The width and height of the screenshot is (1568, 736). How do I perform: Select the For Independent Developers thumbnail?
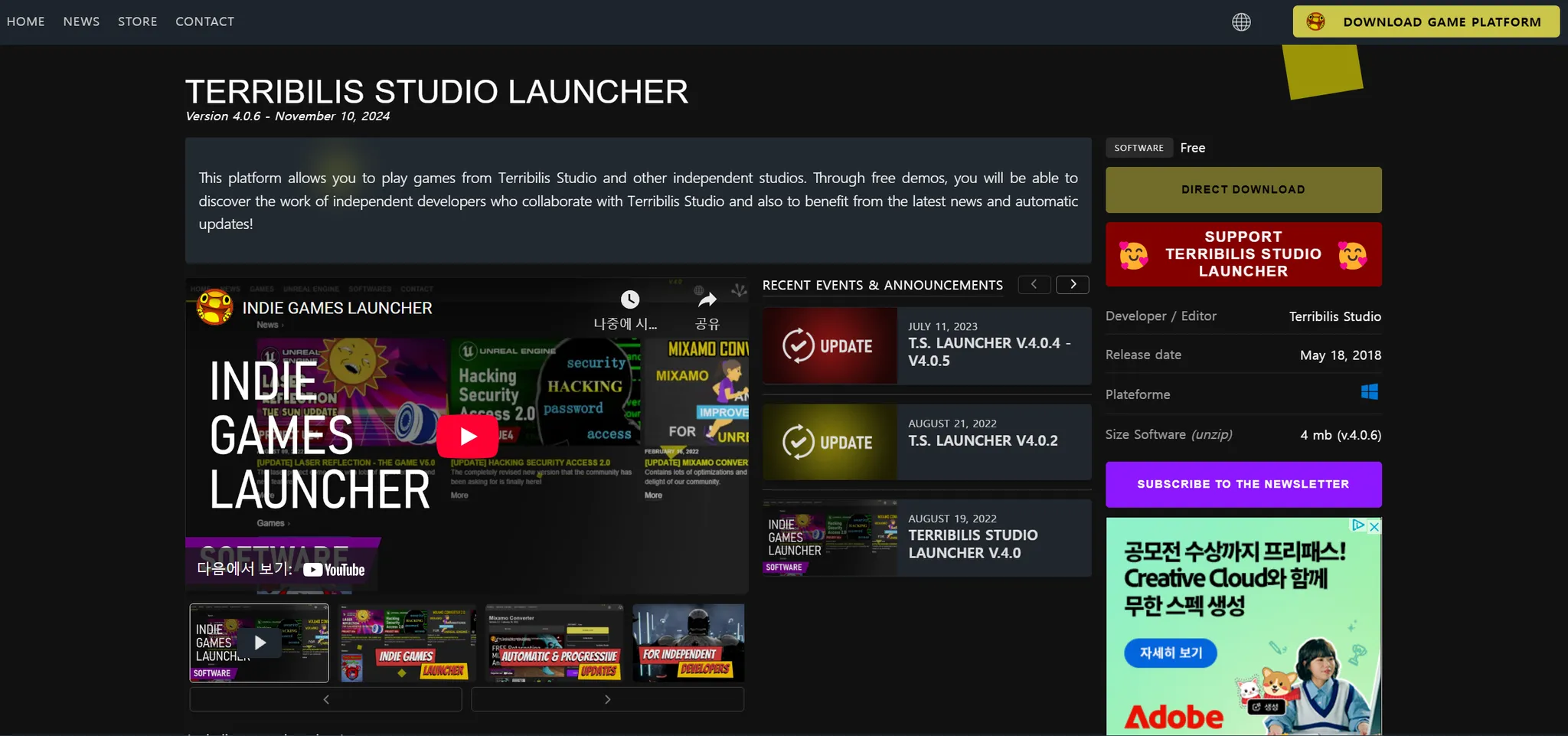click(688, 643)
